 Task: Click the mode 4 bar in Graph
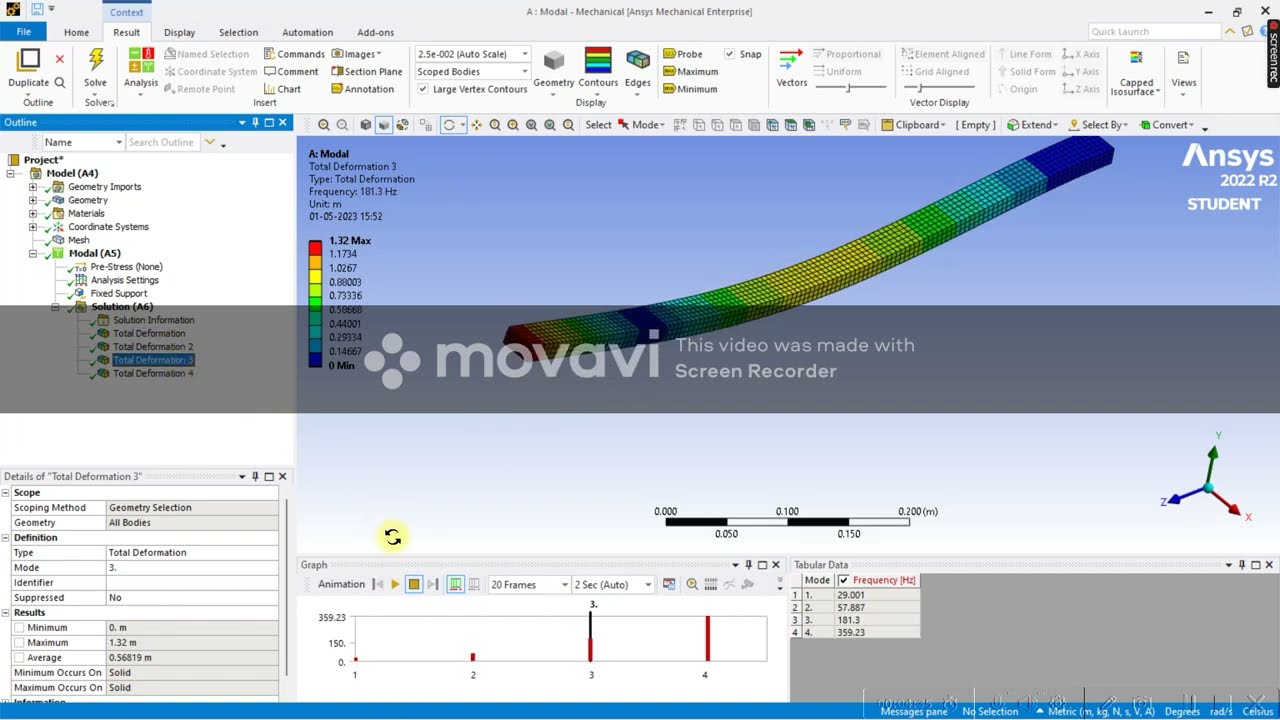tap(708, 638)
